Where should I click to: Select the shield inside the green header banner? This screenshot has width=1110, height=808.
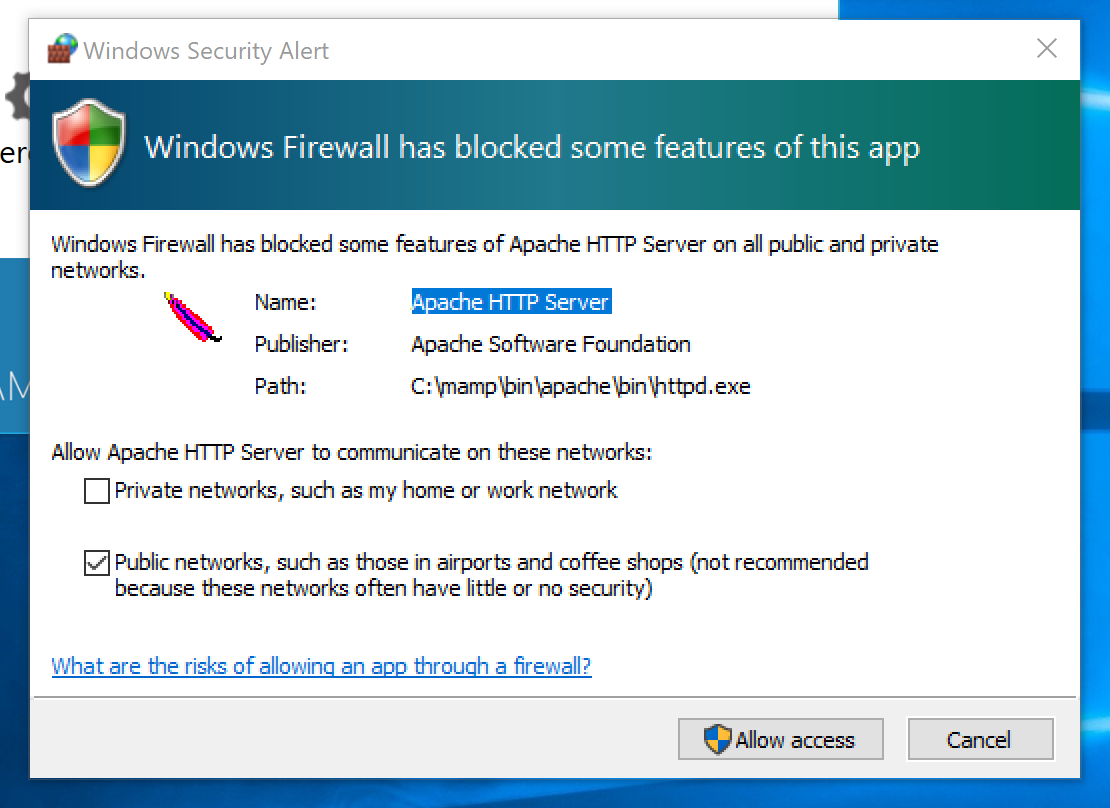88,140
